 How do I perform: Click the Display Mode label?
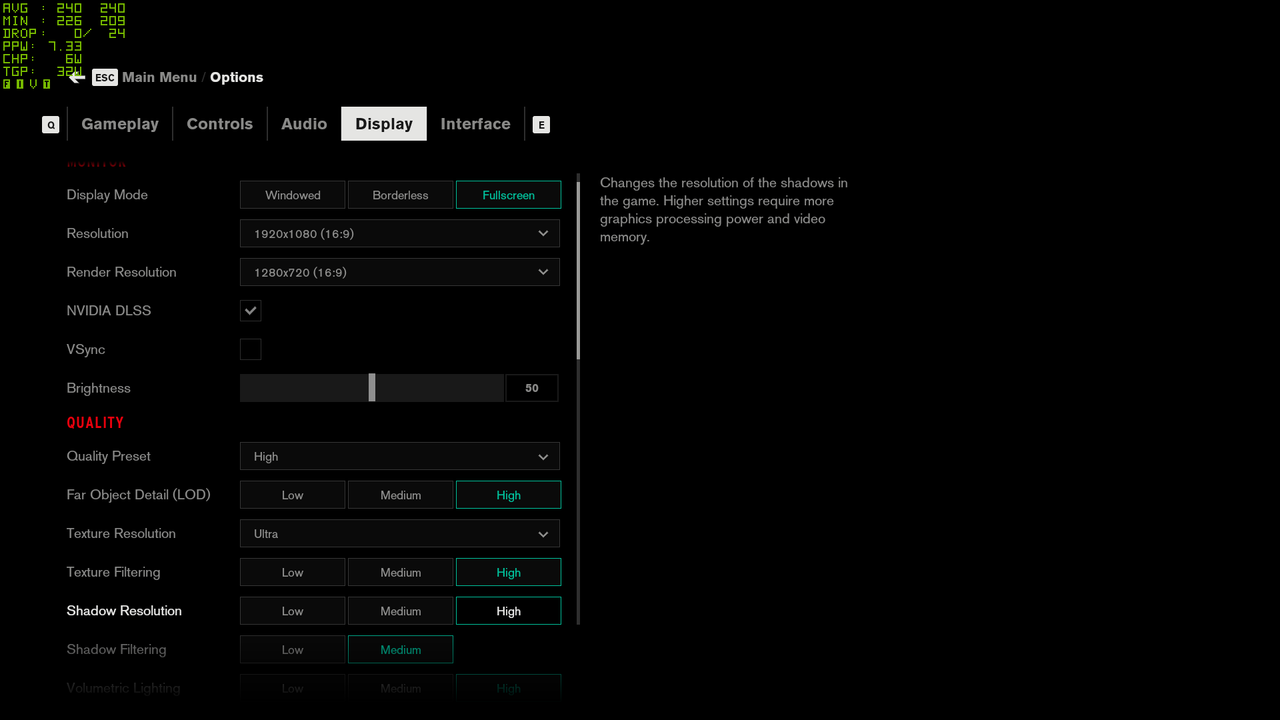point(107,195)
